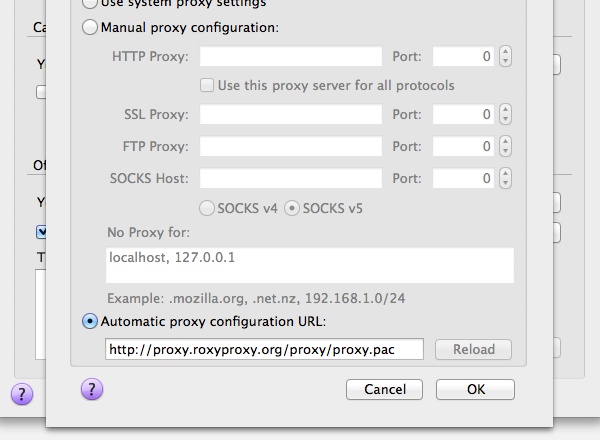Increment the HTTP Proxy port stepper
Viewport: 600px width, 440px height.
pyautogui.click(x=505, y=52)
